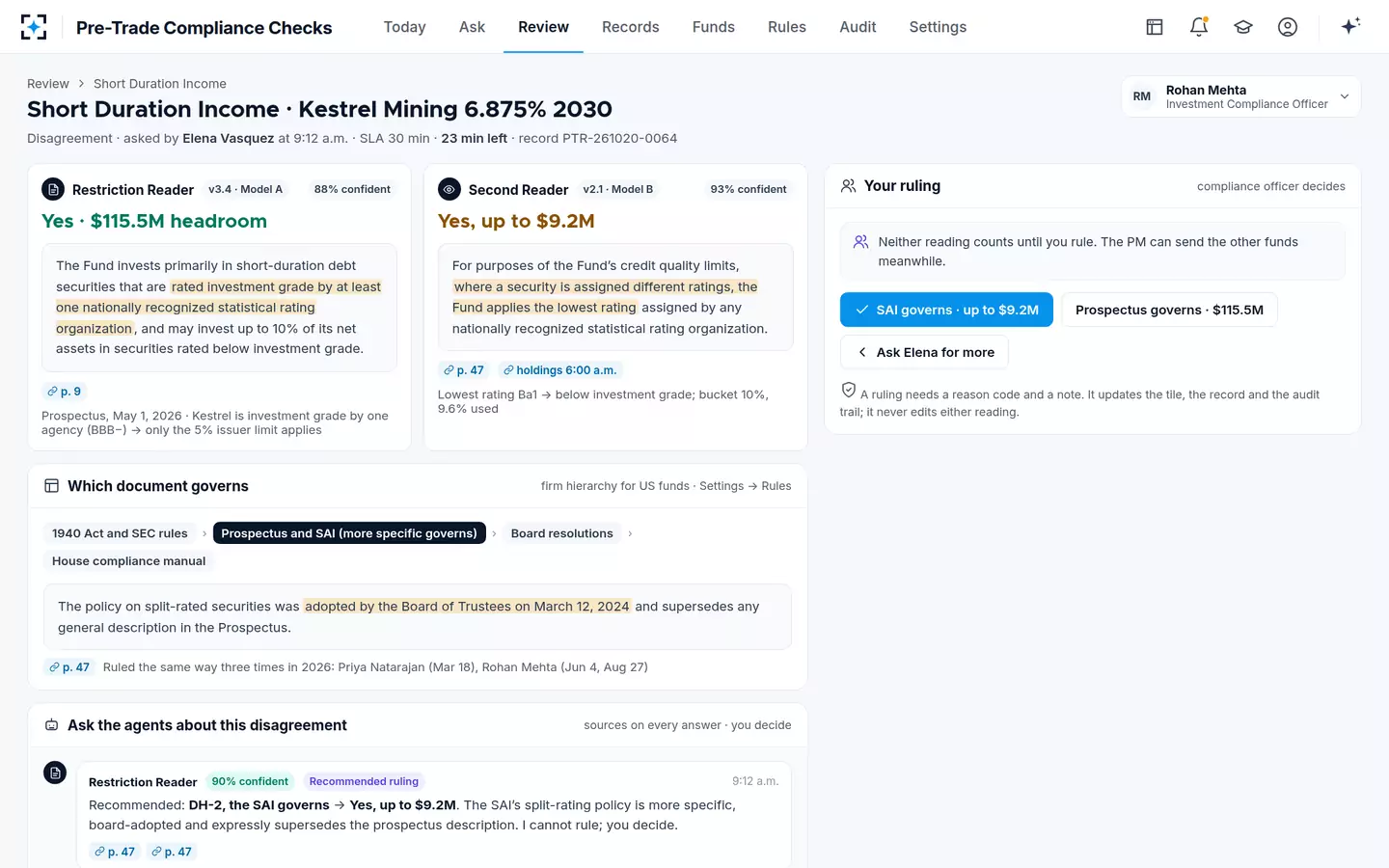Click the Ask the agents bot icon
1389x868 pixels.
[x=52, y=725]
